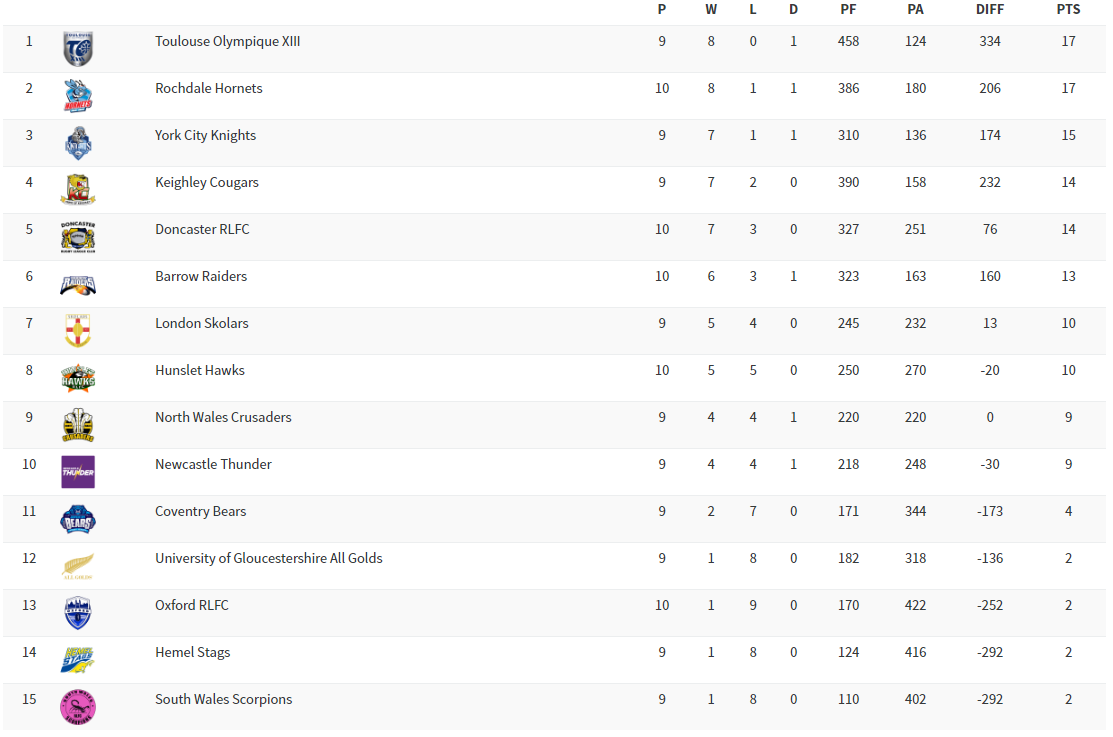Click the North Wales Crusaders logo

pyautogui.click(x=77, y=424)
